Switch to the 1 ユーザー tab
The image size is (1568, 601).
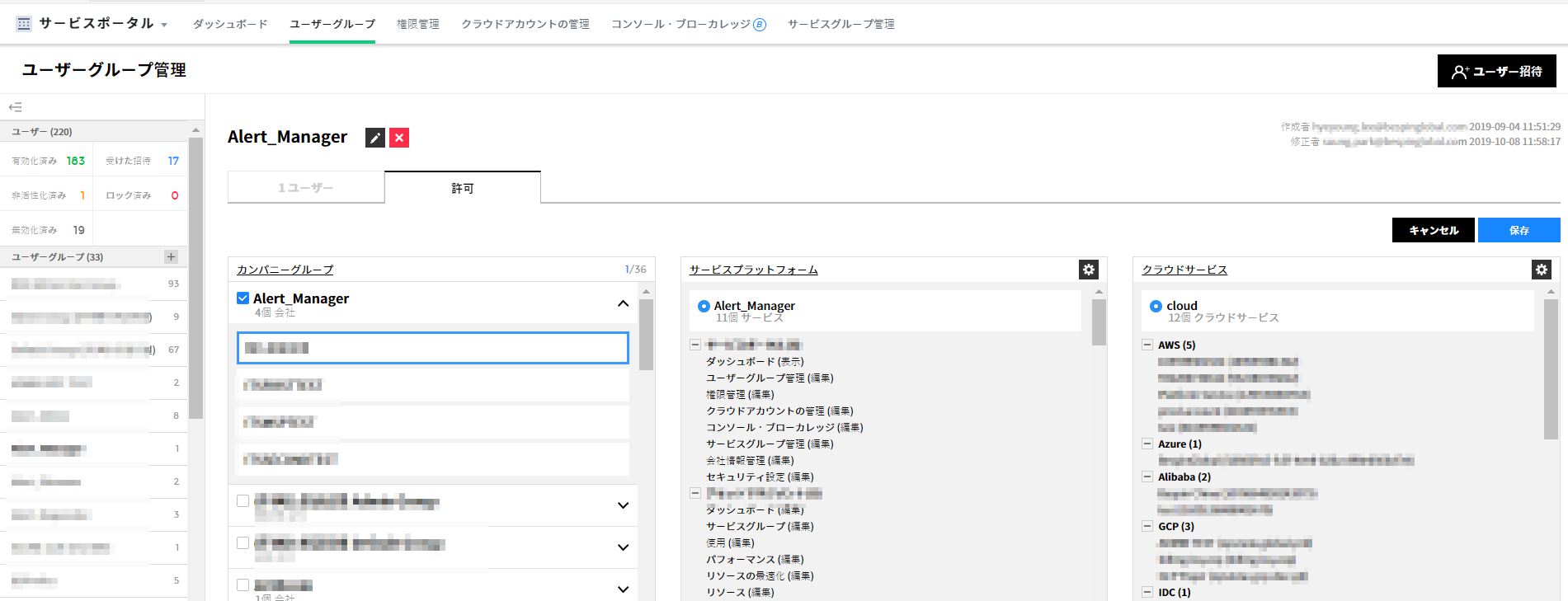pos(306,188)
